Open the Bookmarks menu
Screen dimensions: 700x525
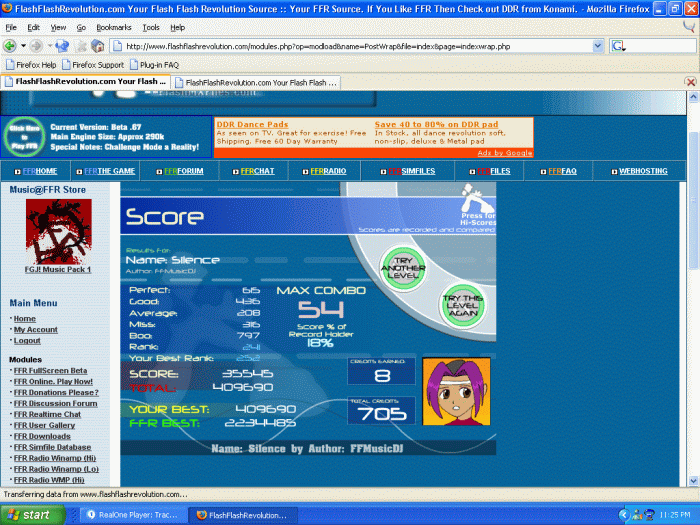(x=114, y=27)
